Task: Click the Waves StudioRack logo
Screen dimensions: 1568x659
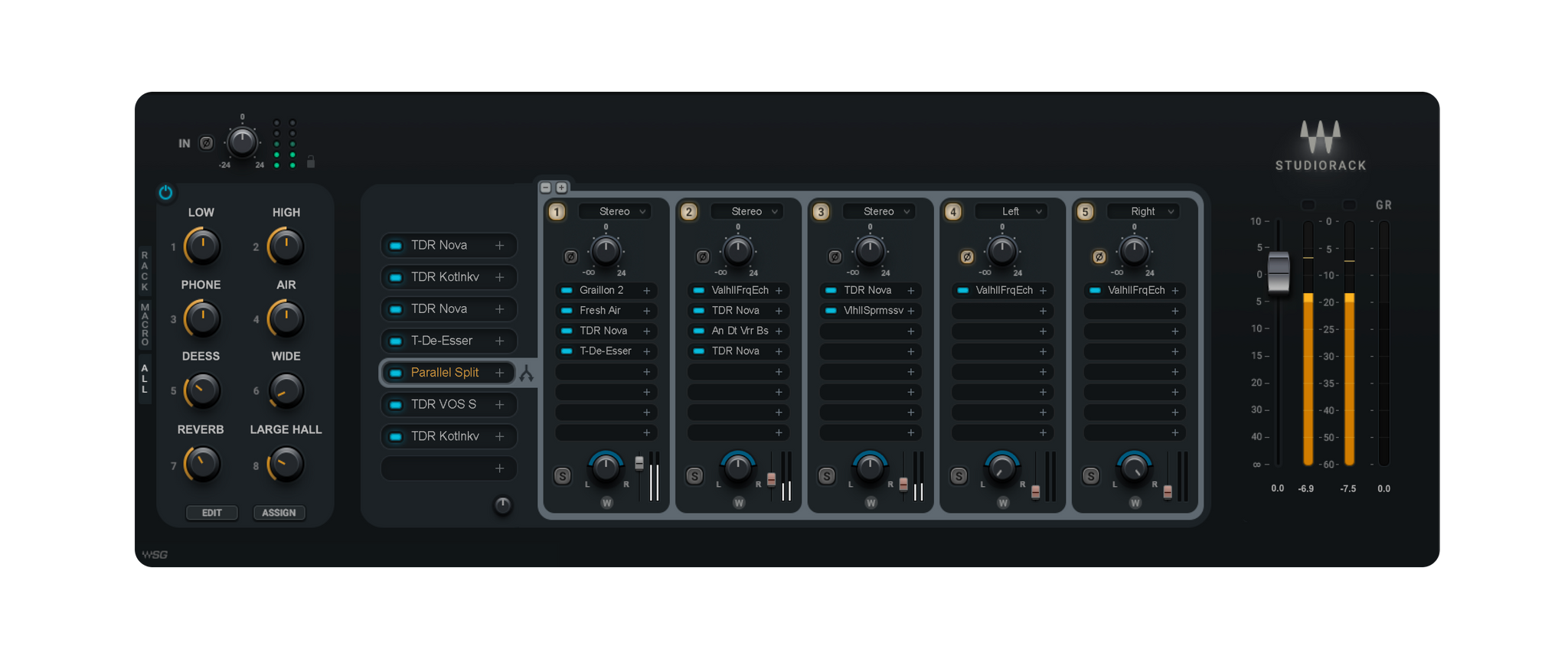Action: (x=1321, y=145)
